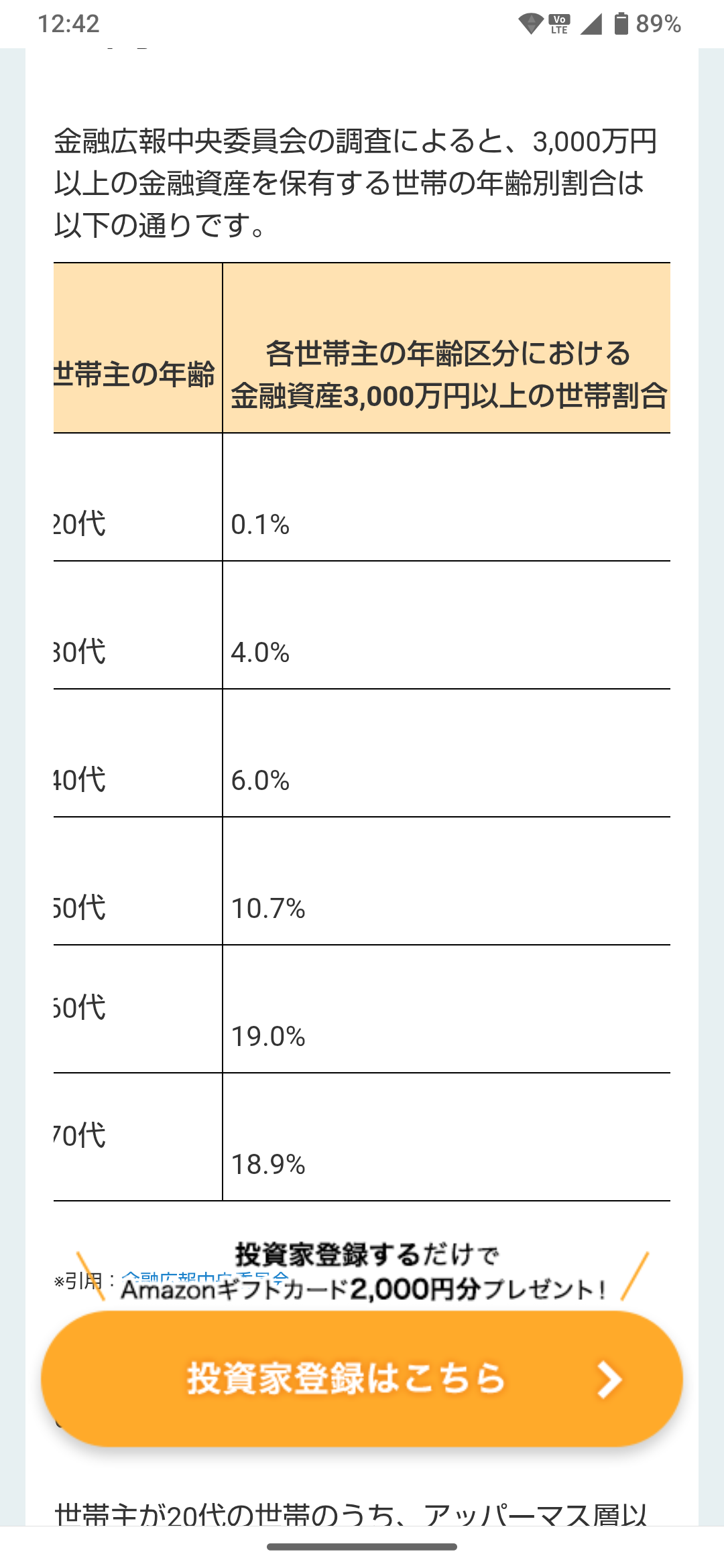Tap the home gesture bar at bottom
Image resolution: width=724 pixels, height=1568 pixels.
[362, 1547]
